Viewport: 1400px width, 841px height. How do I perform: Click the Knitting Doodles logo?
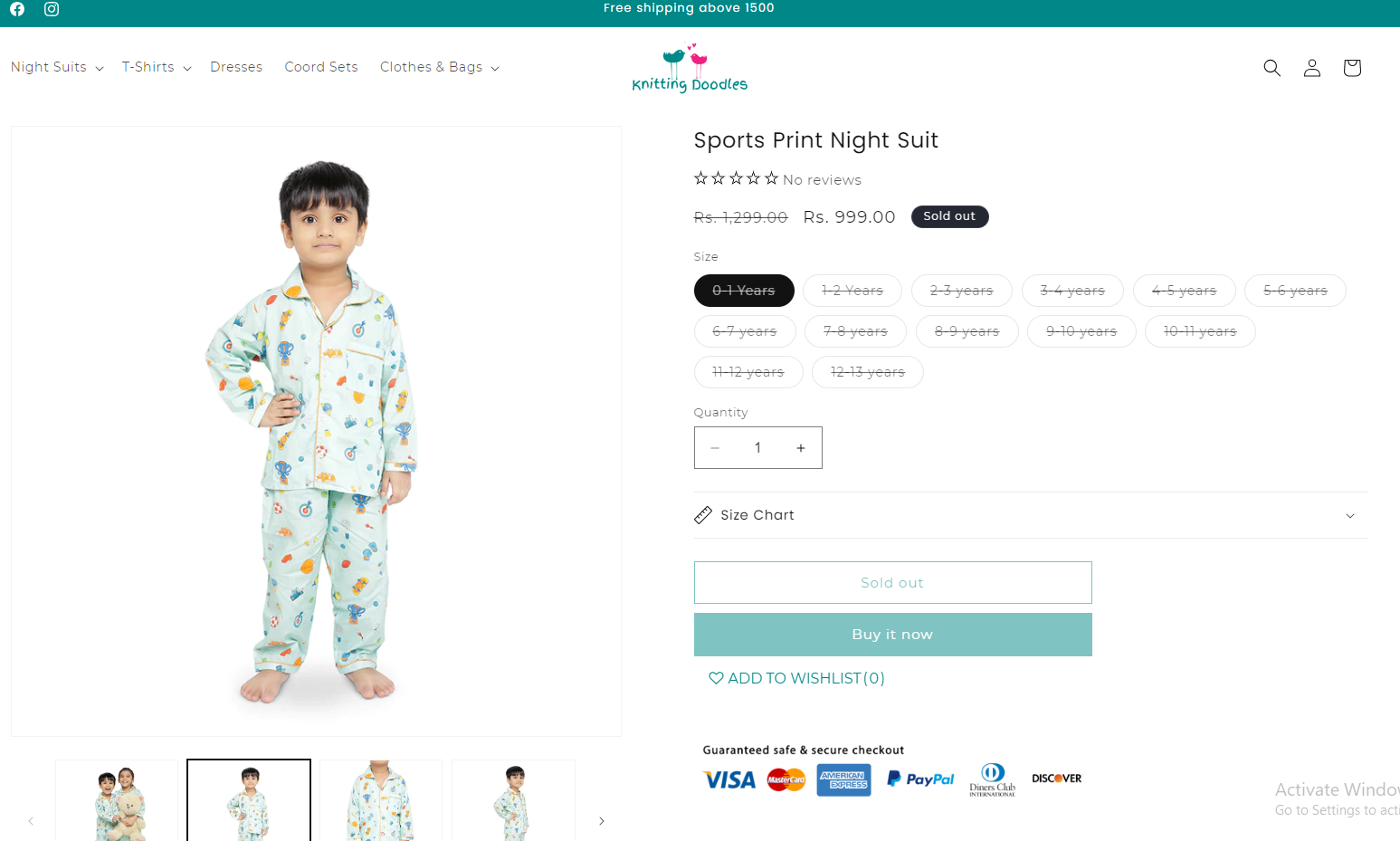point(690,69)
